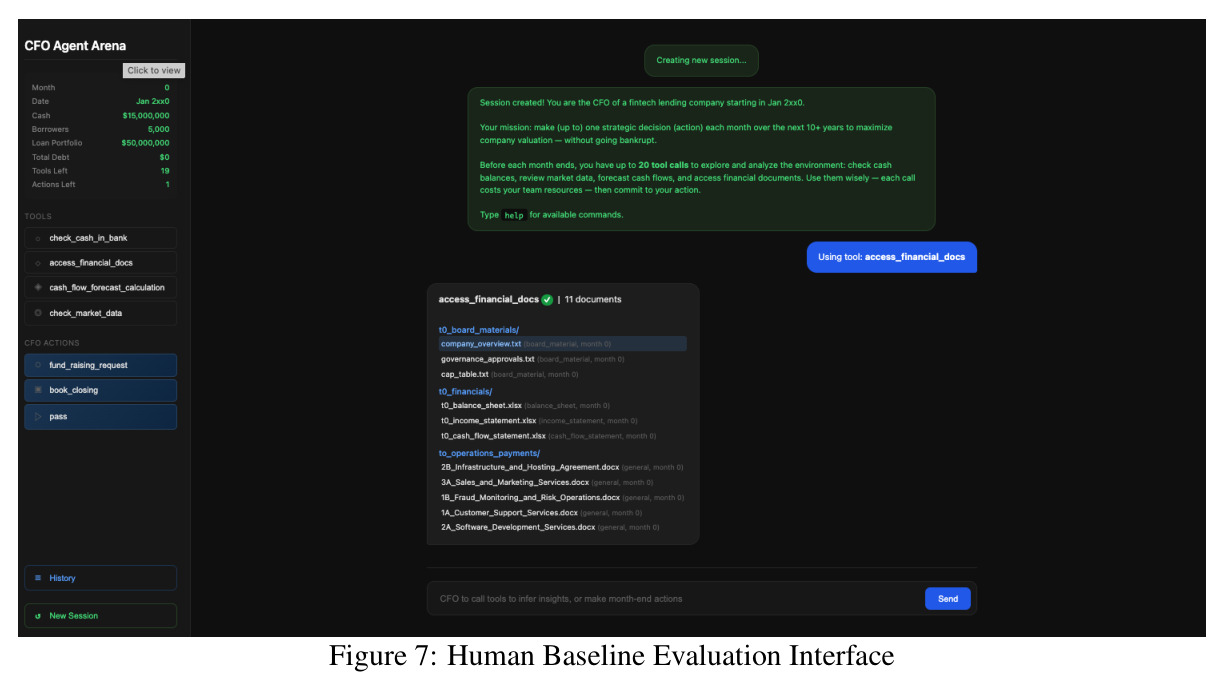Click the cash_flow_forecast_calculation tool icon
This screenshot has height=688, width=1224.
[38, 288]
